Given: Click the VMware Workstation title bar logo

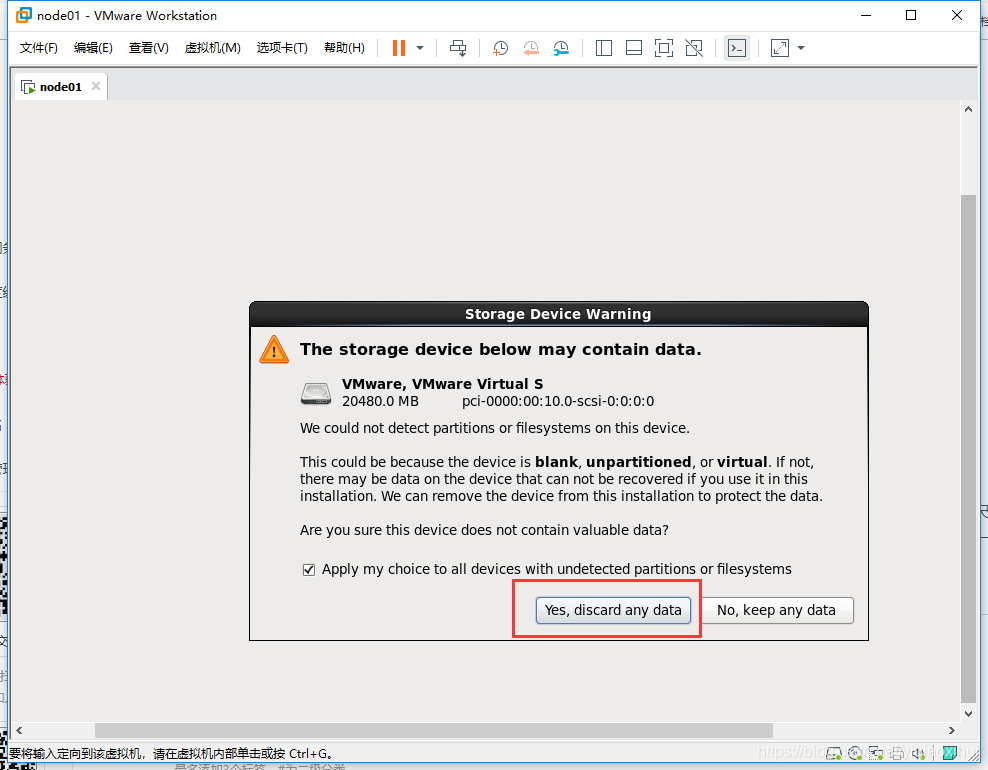Looking at the screenshot, I should pos(24,15).
